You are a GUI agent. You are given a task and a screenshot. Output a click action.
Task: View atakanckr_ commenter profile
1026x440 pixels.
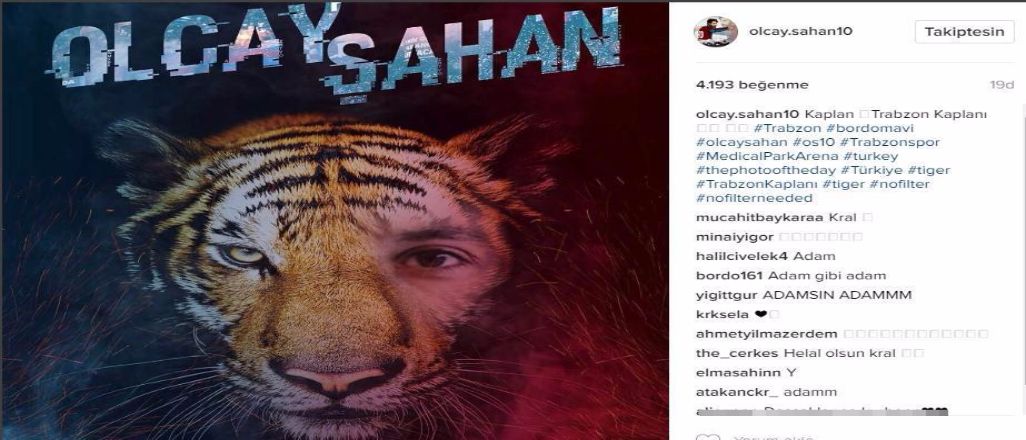737,393
